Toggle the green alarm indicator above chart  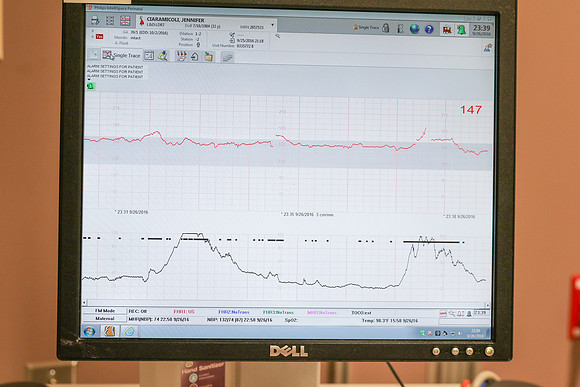tap(91, 86)
